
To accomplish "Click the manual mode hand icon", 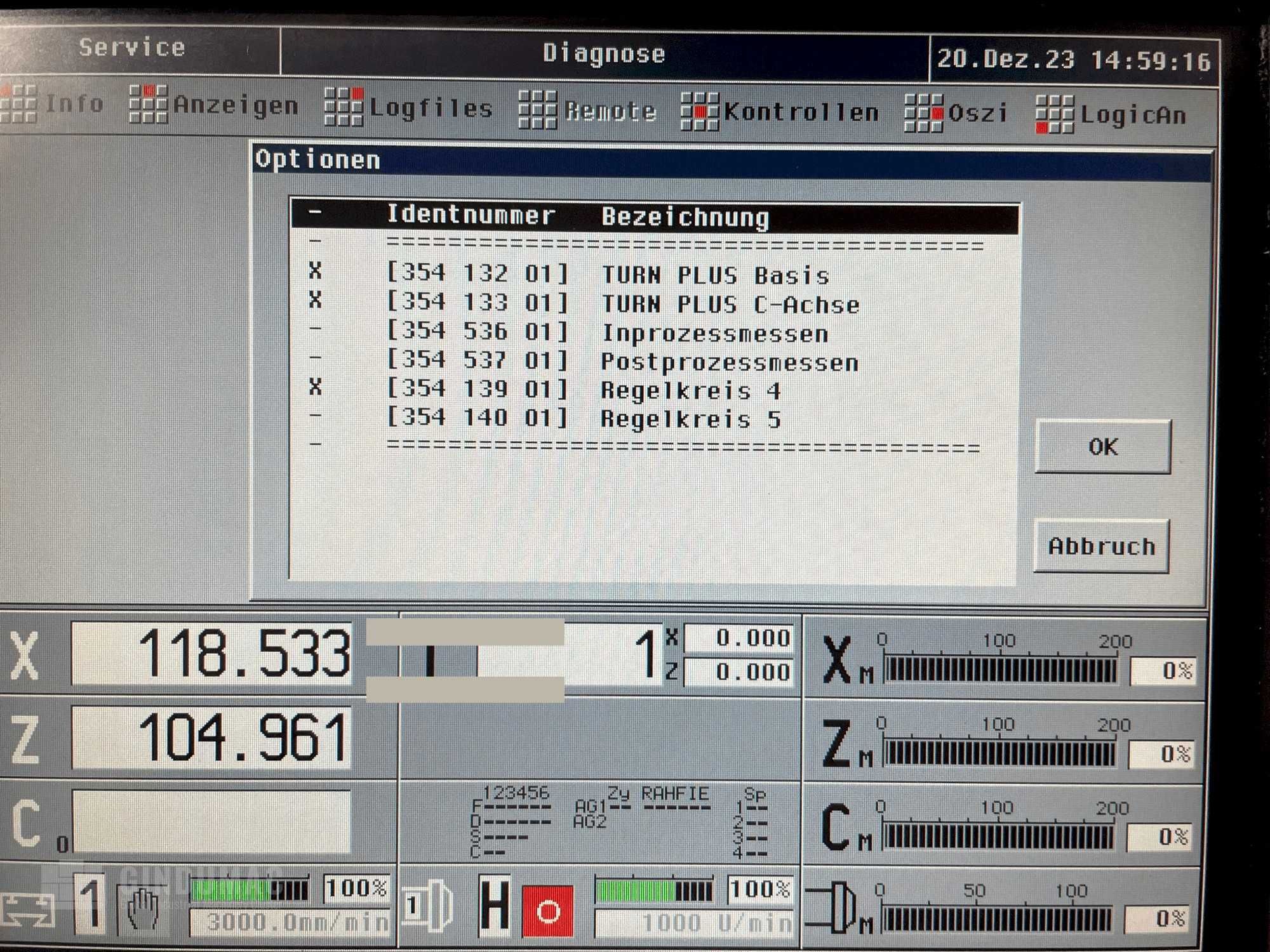I will (143, 909).
